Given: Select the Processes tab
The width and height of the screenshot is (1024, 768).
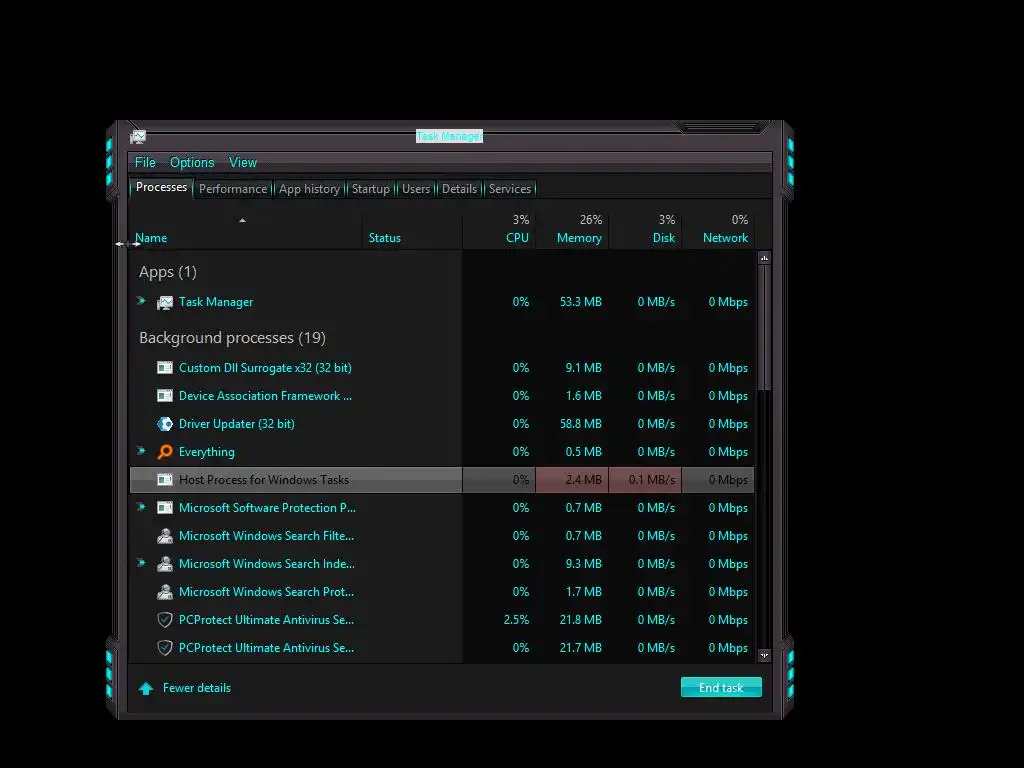Looking at the screenshot, I should (x=161, y=187).
